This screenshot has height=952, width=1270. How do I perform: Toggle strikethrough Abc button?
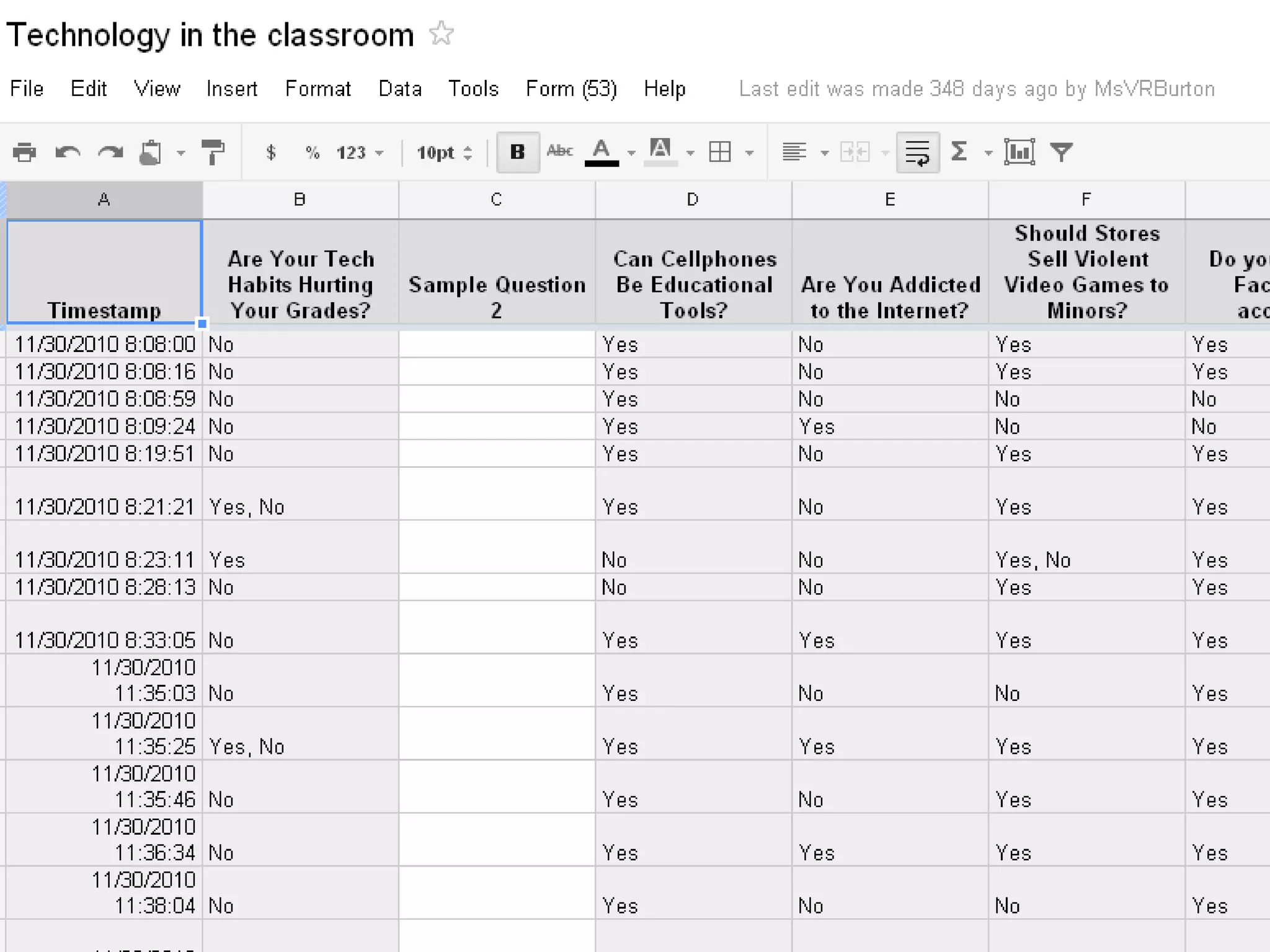[559, 151]
